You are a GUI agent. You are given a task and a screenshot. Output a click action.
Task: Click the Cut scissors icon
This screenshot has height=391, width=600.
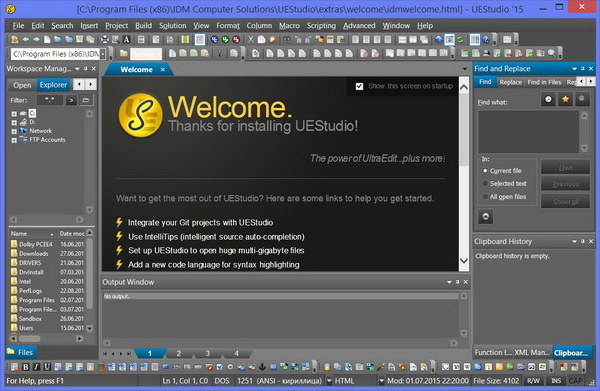(251, 39)
